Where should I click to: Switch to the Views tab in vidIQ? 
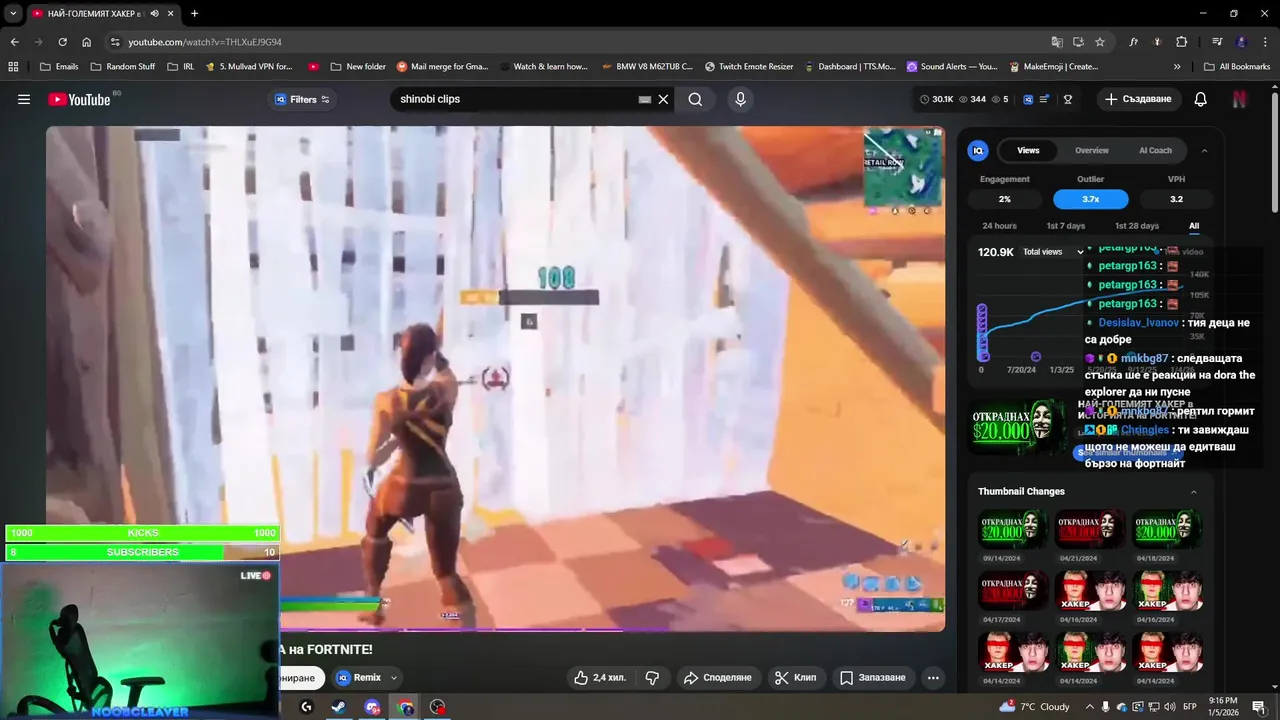pyautogui.click(x=1028, y=150)
